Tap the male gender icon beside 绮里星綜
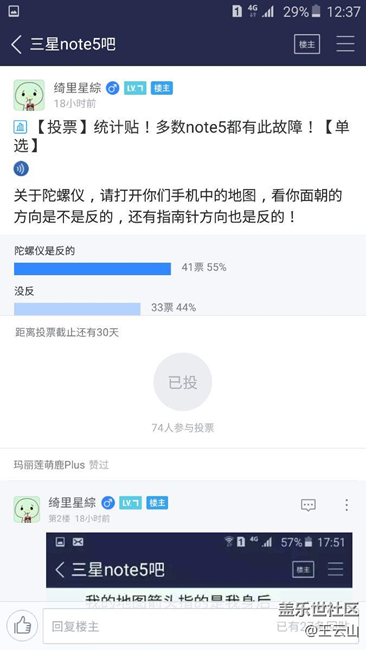366x650 pixels. 112,88
